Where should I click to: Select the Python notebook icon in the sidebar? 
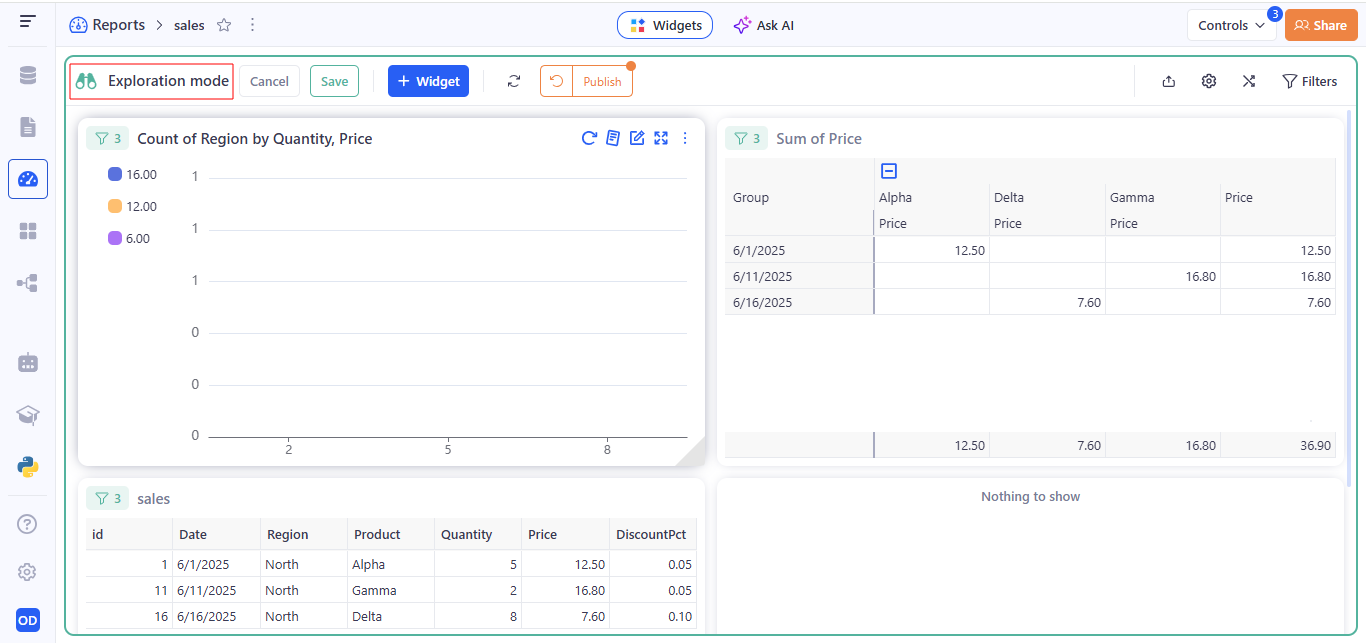point(27,467)
